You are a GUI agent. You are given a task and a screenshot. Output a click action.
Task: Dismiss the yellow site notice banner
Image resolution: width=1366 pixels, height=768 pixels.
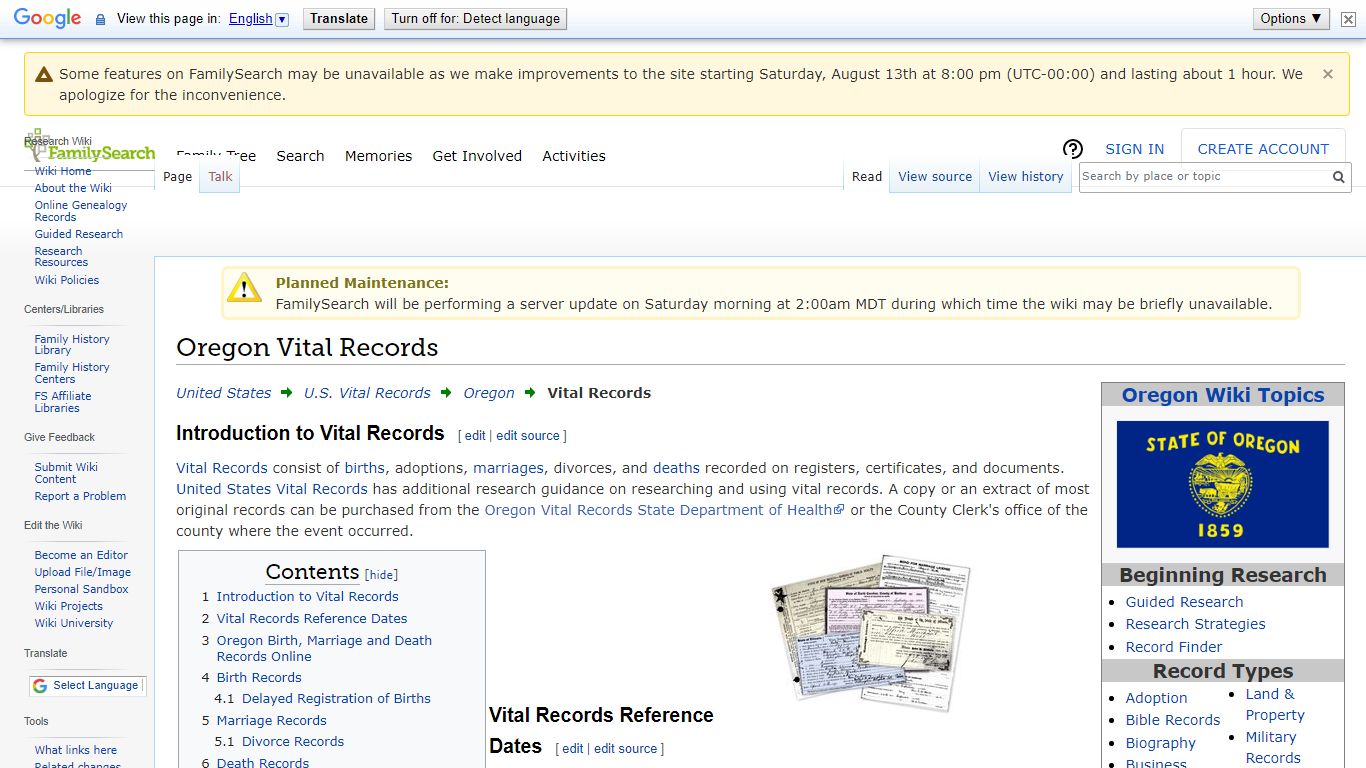[1328, 74]
